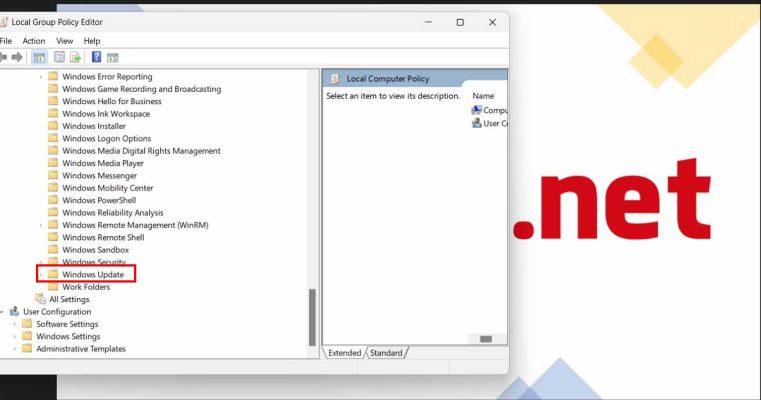761x400 pixels.
Task: Expand Administrative Templates under User Configuration
Action: click(15, 349)
